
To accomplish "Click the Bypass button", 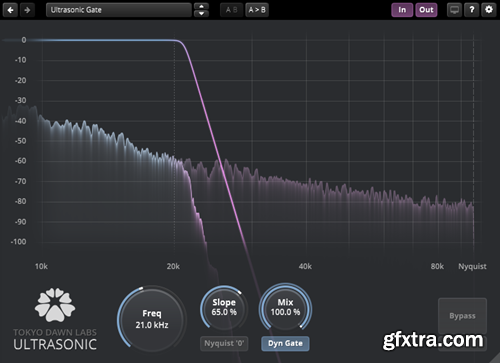I will point(462,316).
